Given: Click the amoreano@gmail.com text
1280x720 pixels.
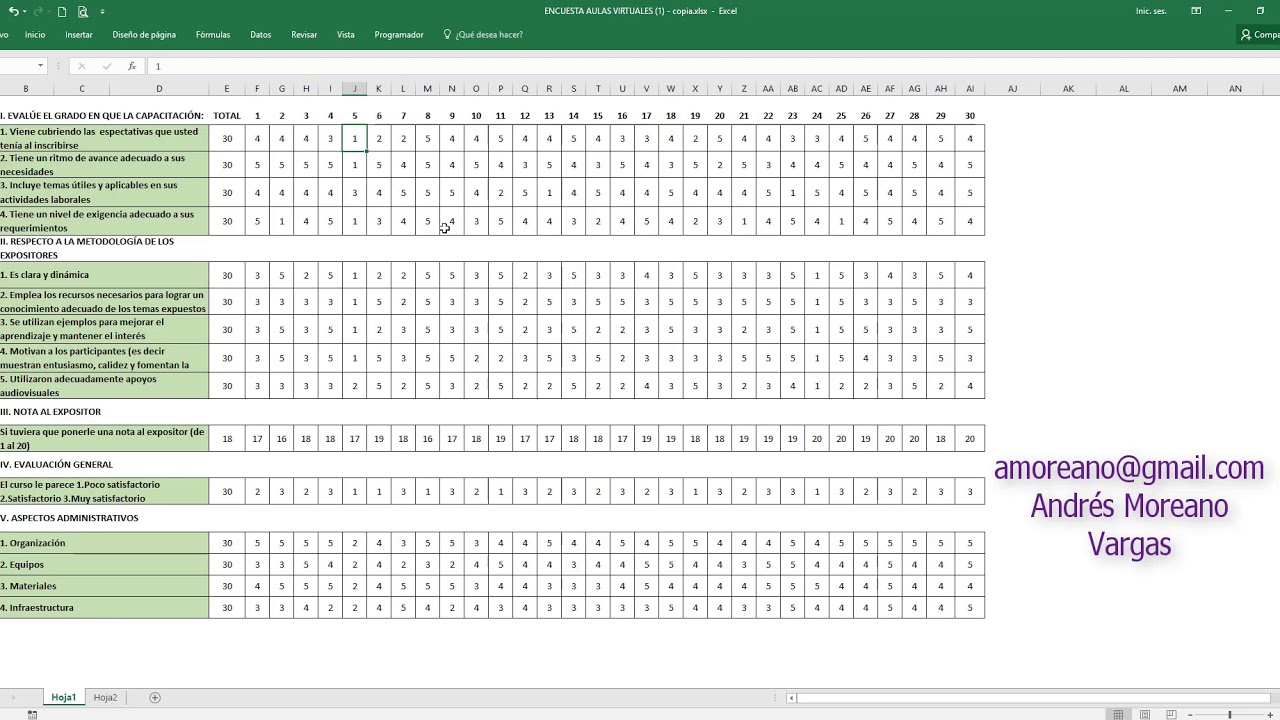Looking at the screenshot, I should [1129, 468].
